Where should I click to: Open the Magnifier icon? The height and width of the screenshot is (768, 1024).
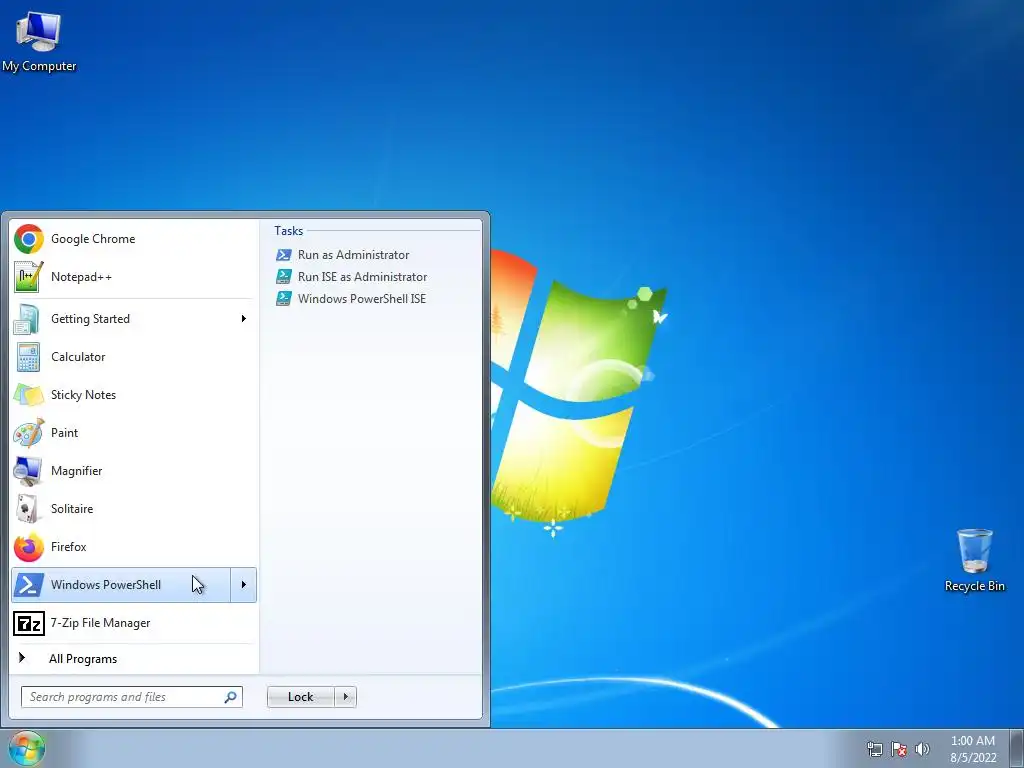[x=29, y=471]
